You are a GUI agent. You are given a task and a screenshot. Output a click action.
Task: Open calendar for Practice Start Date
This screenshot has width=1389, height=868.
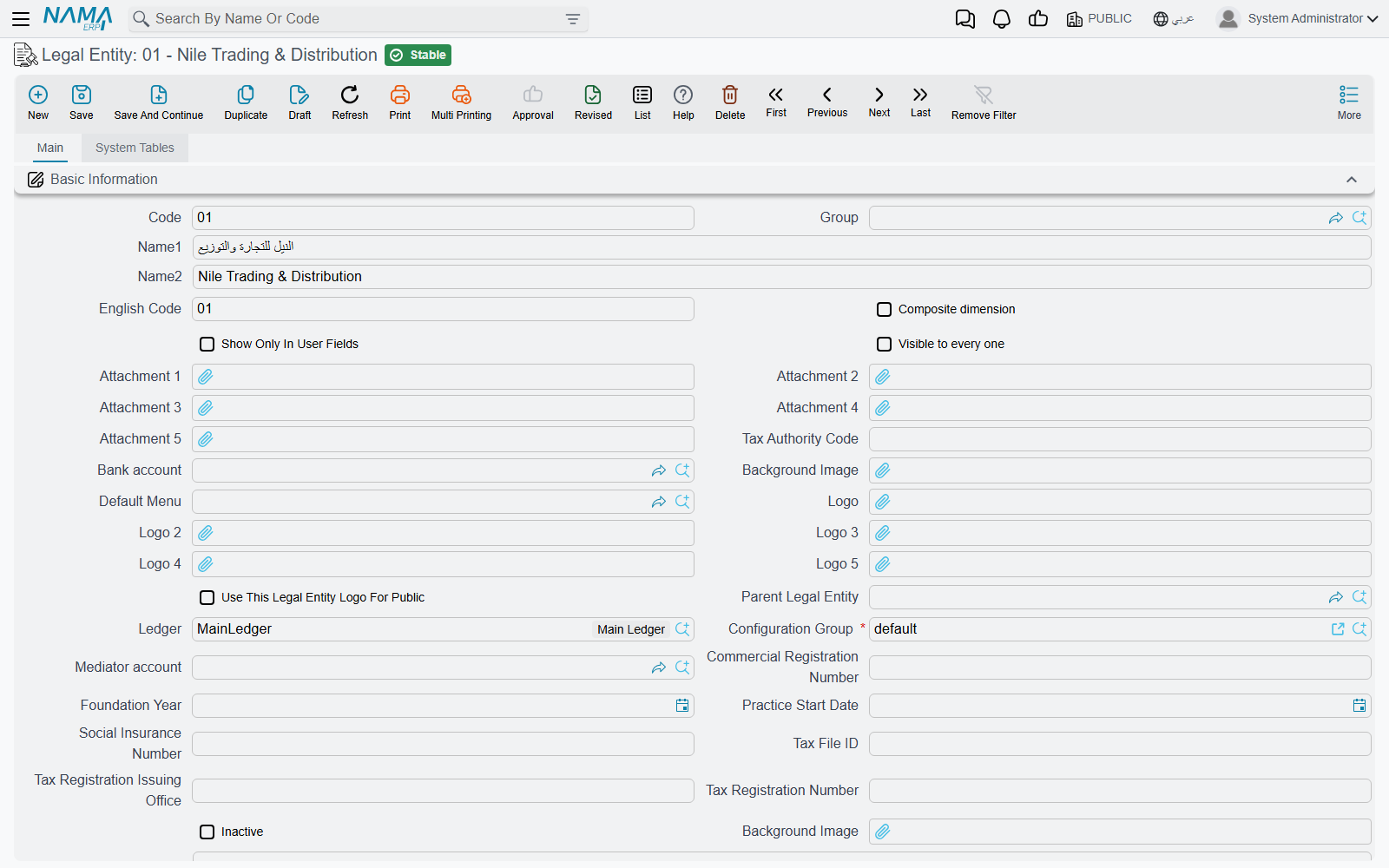coord(1359,706)
